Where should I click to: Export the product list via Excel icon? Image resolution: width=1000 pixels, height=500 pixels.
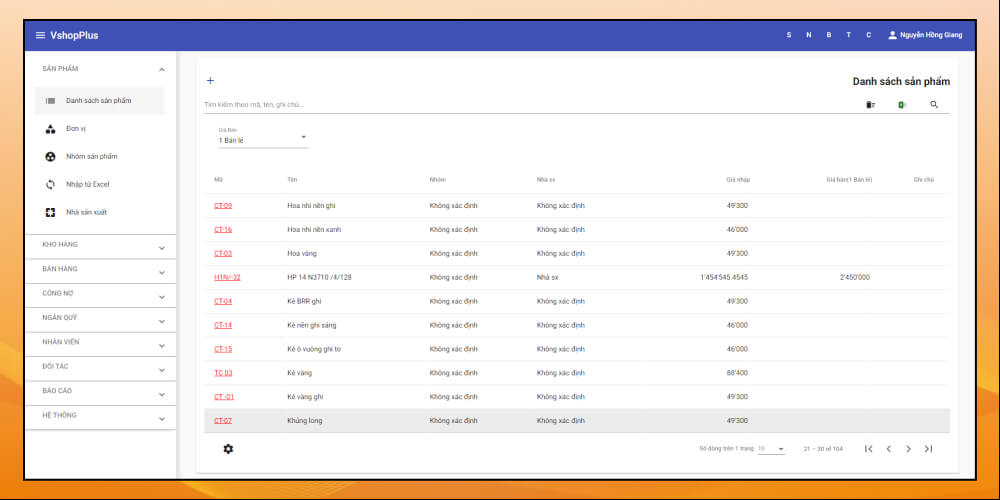coord(901,105)
